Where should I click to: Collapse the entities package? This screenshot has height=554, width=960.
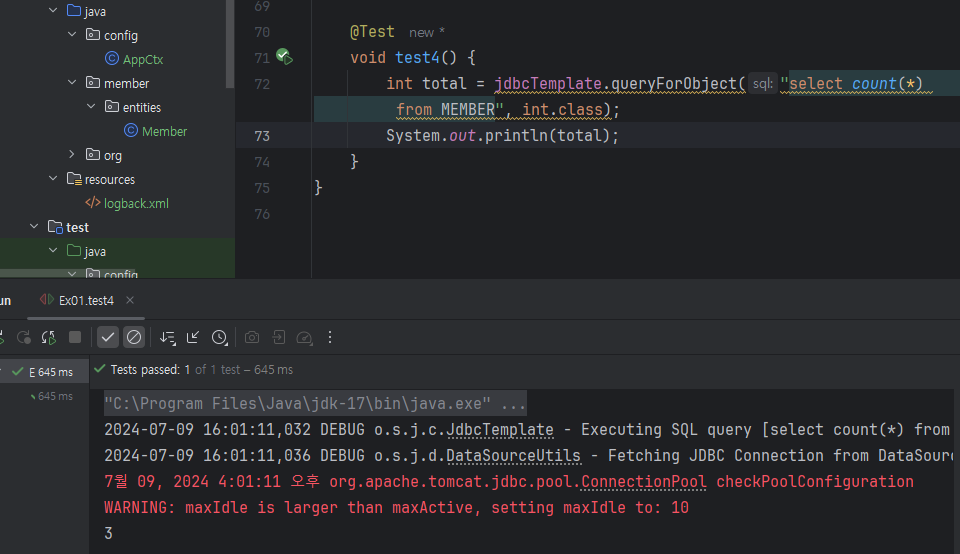91,106
